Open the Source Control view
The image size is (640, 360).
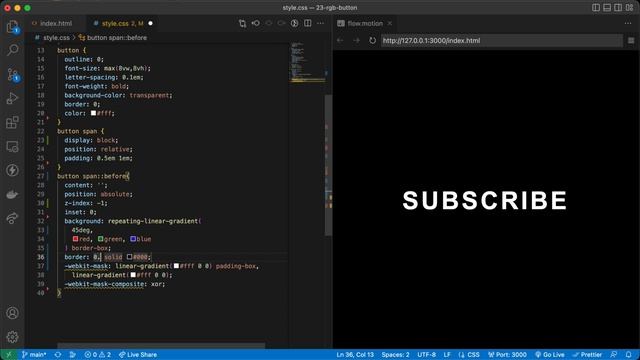(x=12, y=75)
